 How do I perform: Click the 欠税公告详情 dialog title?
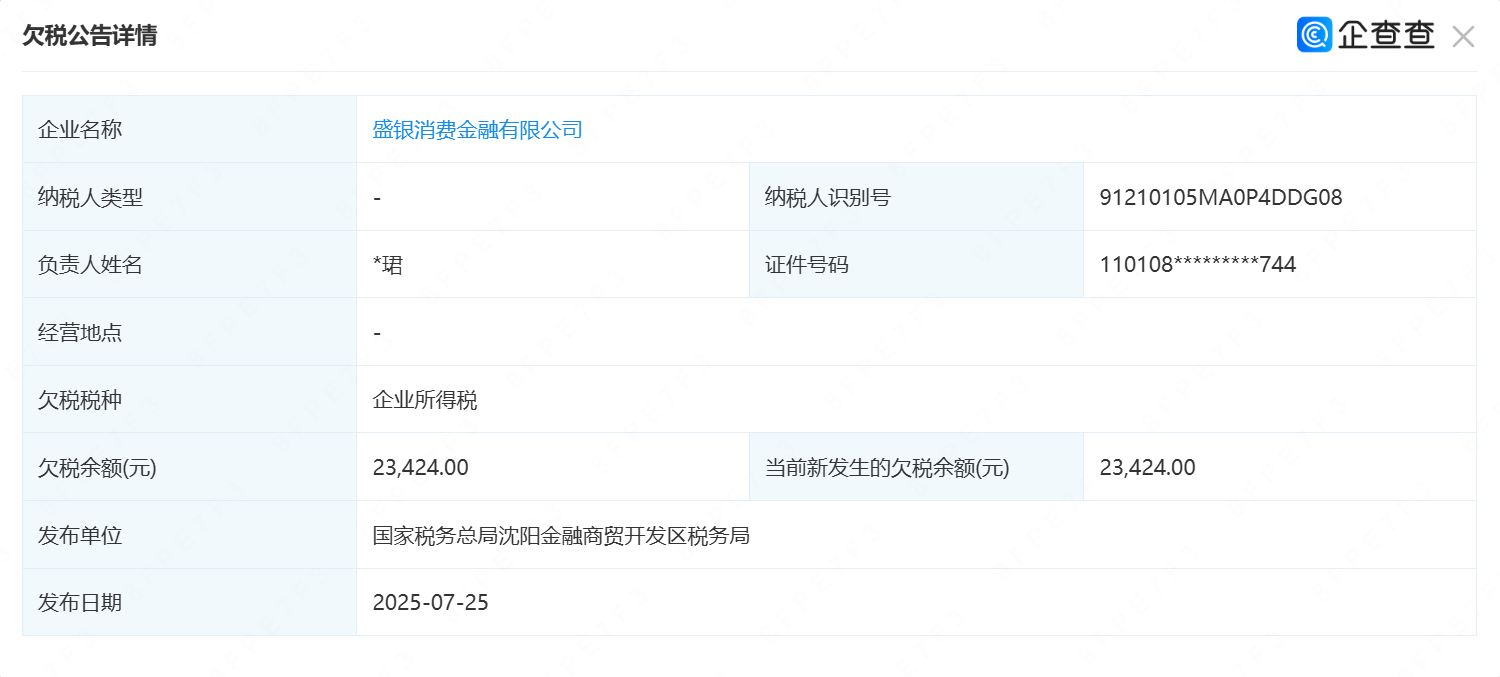pos(90,36)
